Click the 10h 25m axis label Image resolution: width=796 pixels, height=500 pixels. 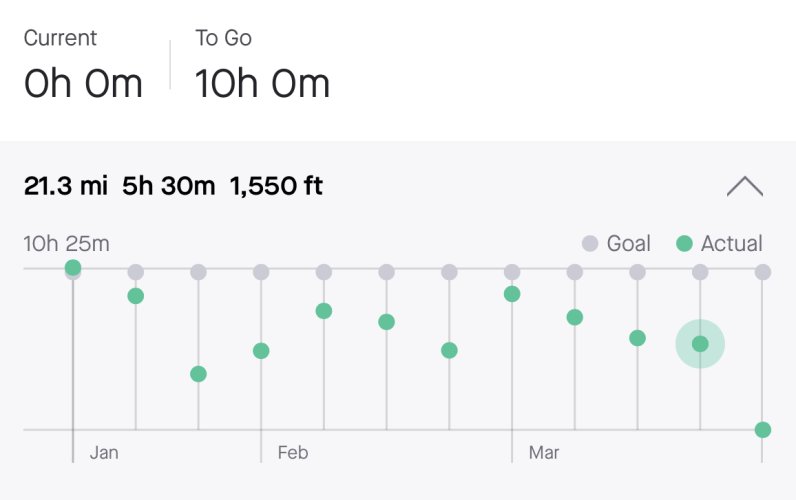coord(67,244)
